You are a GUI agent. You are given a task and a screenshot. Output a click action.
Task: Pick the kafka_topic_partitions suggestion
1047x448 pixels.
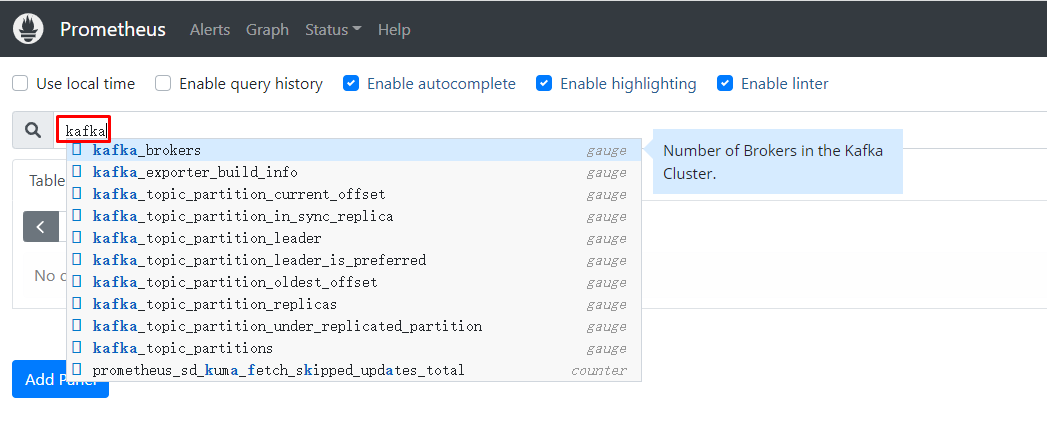[x=354, y=348]
